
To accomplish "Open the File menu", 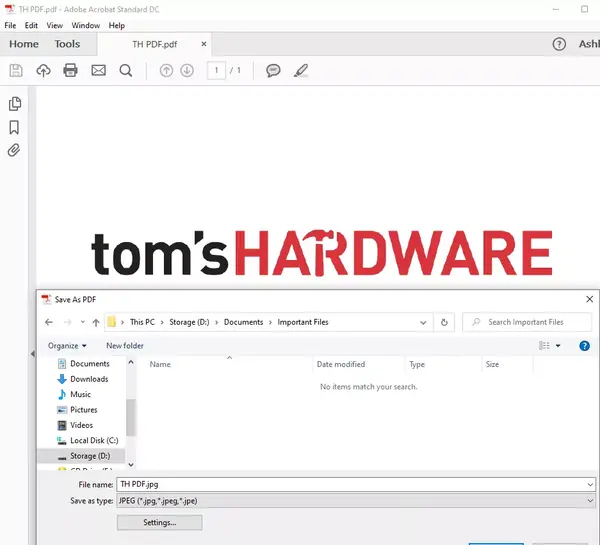I will (x=10, y=26).
